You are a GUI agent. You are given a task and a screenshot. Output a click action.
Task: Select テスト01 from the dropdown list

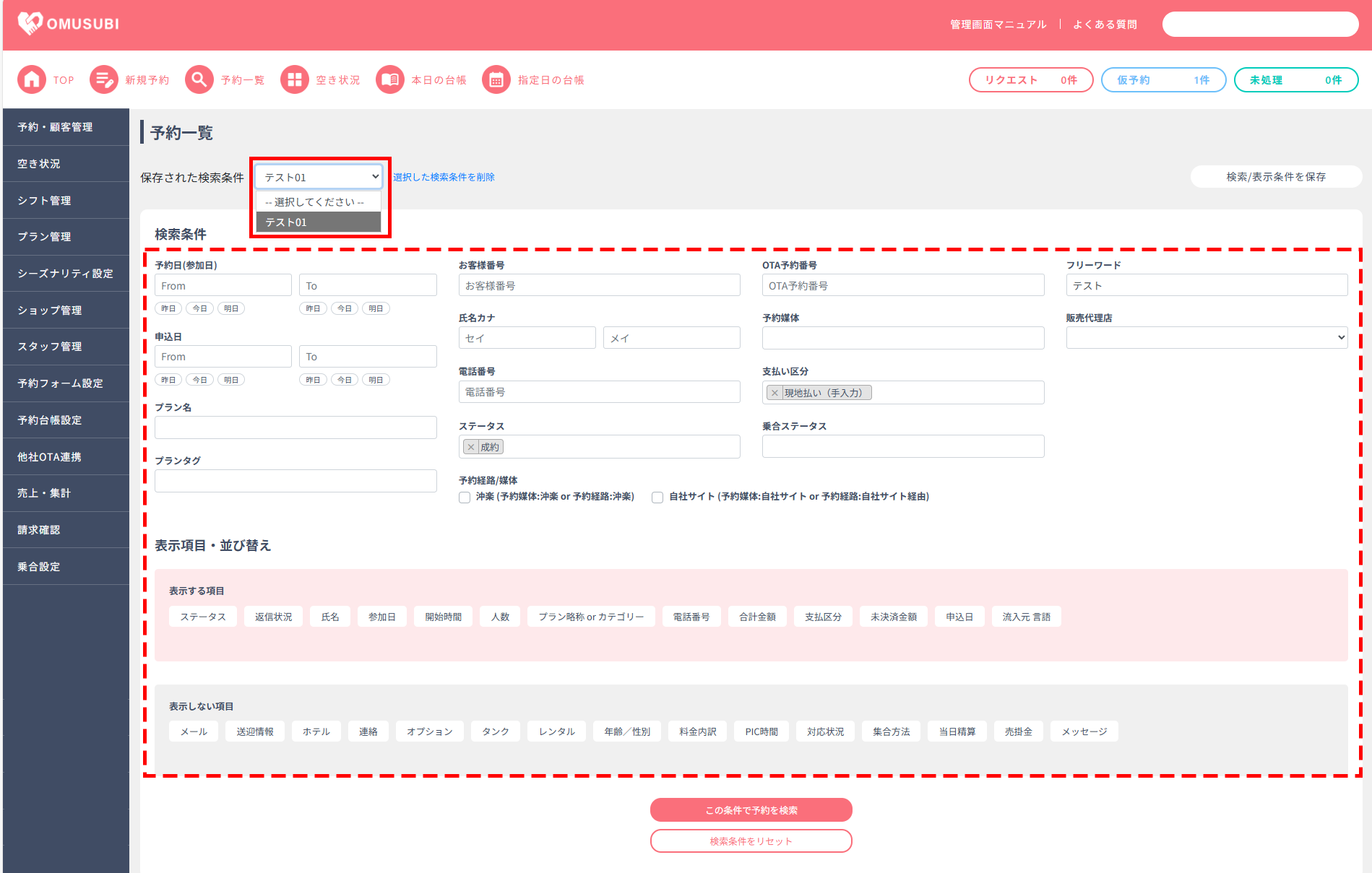(319, 222)
